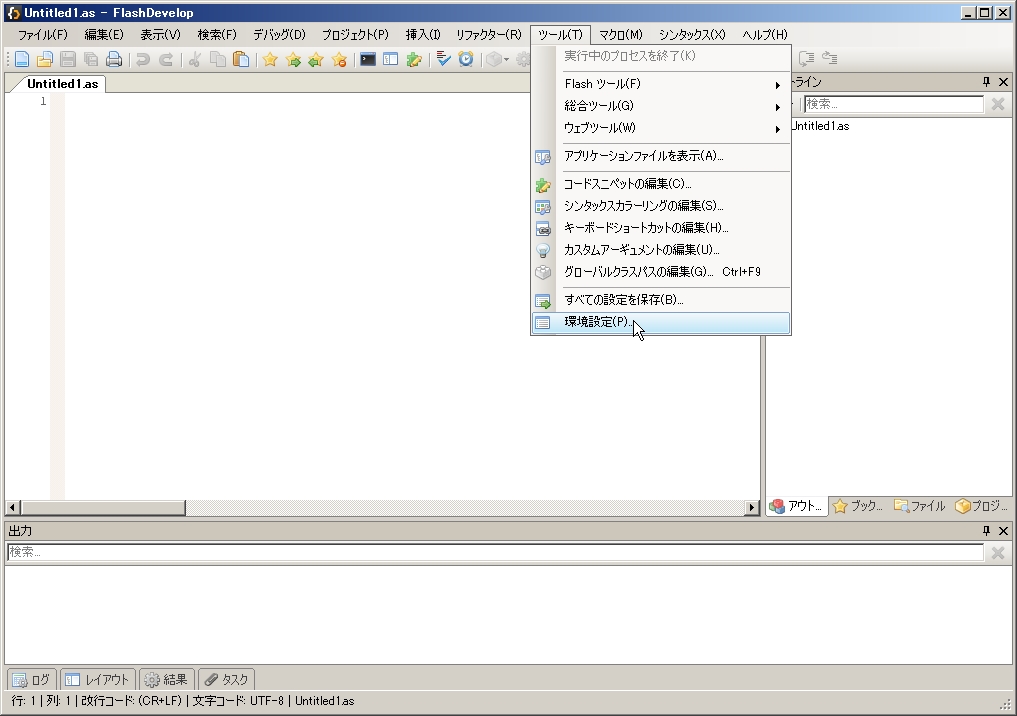1017x716 pixels.
Task: Switch to the ブック... bookmarks tab
Action: click(x=858, y=506)
